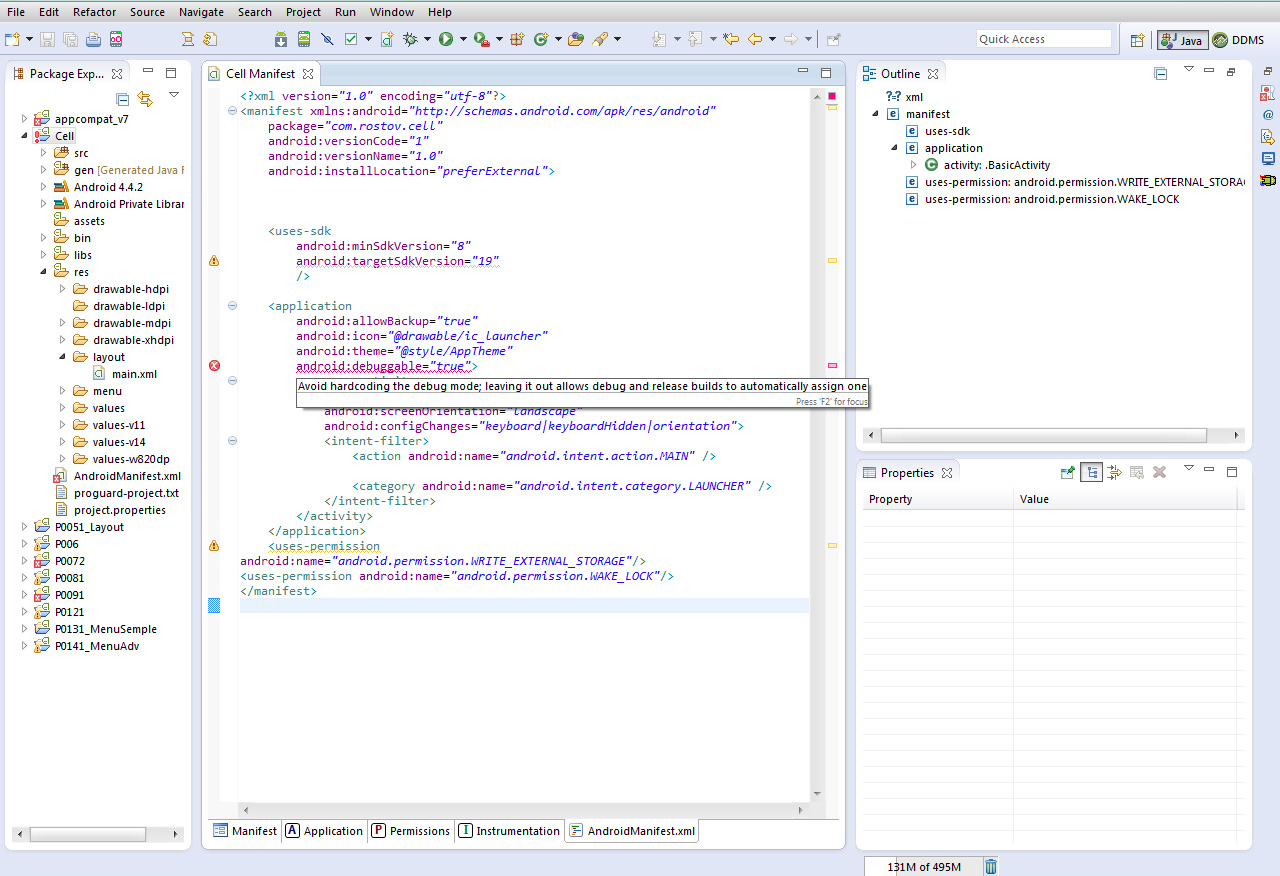
Task: Click the green Run button
Action: (x=446, y=39)
